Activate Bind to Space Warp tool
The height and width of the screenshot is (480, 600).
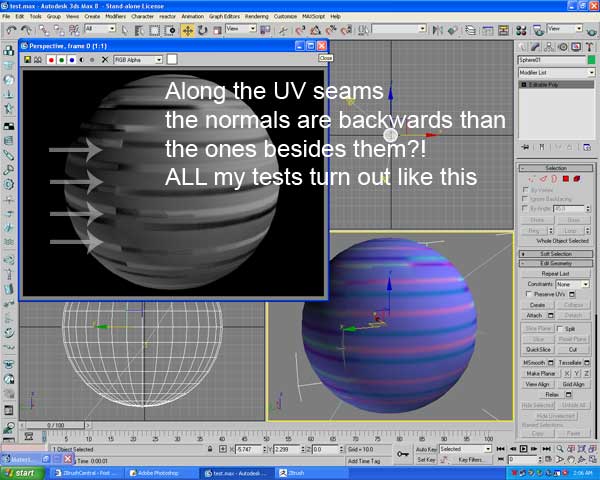[74, 30]
